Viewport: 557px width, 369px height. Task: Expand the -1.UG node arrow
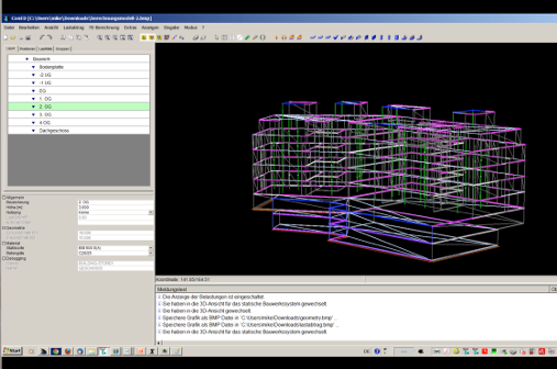click(x=33, y=83)
